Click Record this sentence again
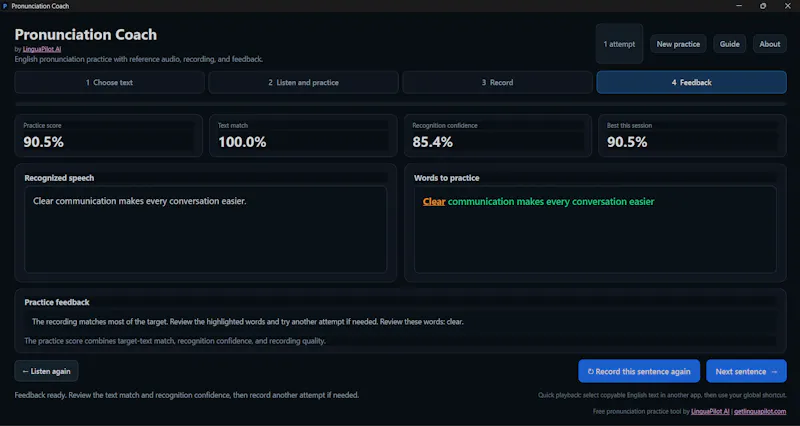The image size is (800, 426). pos(639,371)
